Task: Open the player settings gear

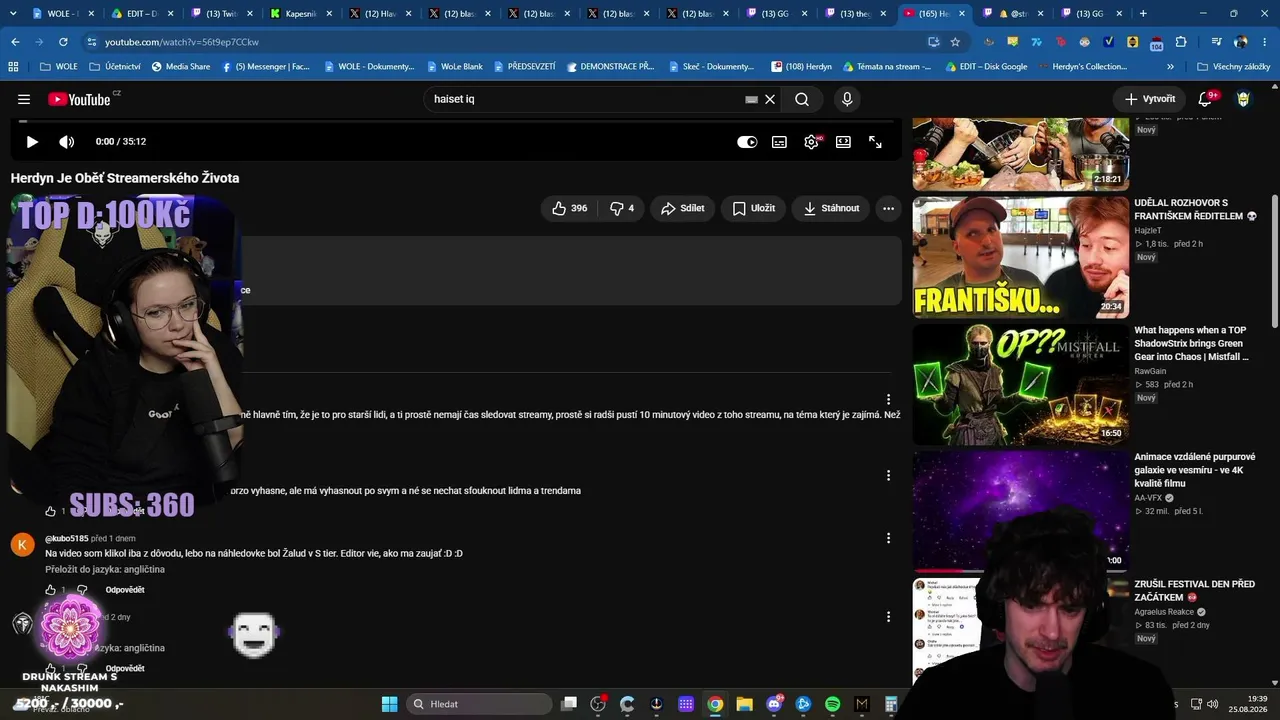Action: 811,142
